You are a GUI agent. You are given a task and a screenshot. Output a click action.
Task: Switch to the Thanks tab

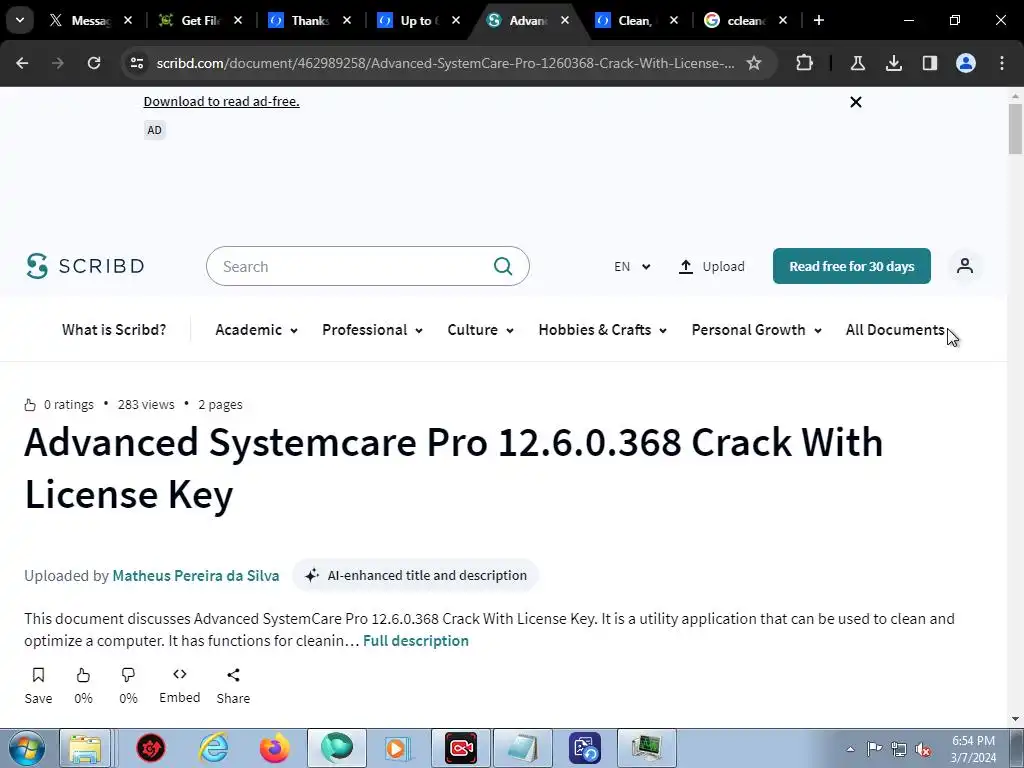tap(308, 20)
